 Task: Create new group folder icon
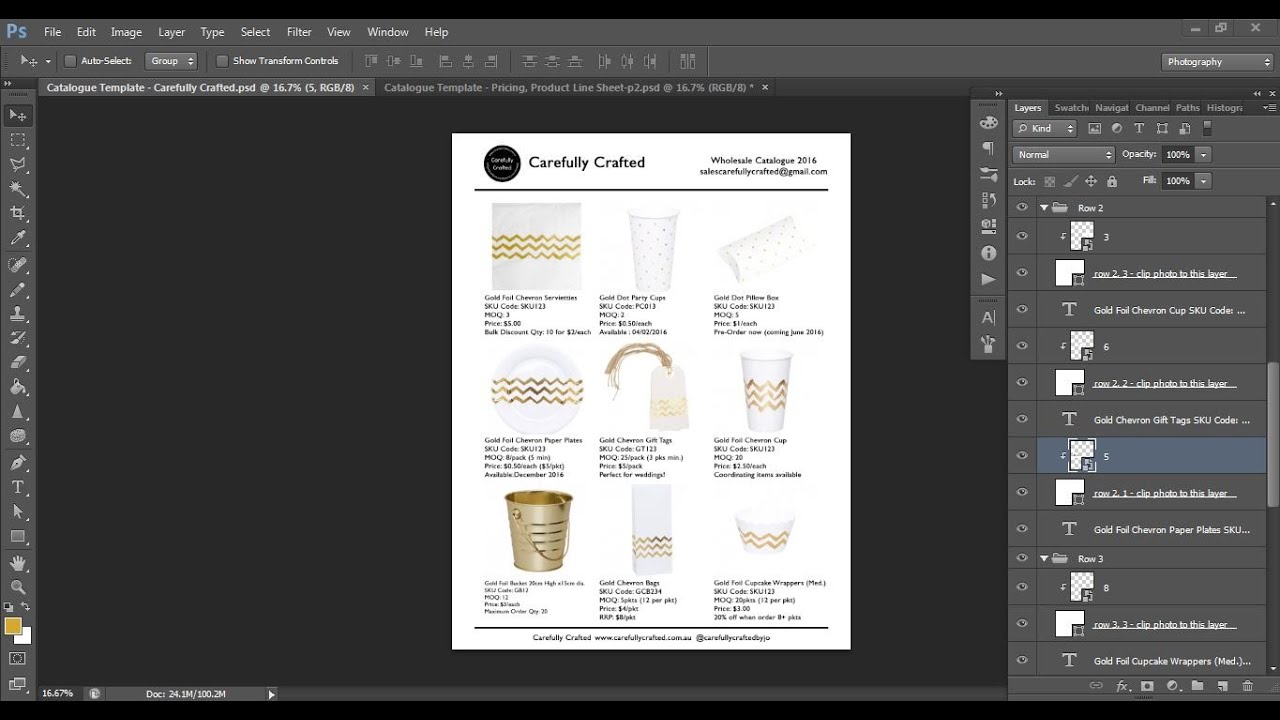(x=1197, y=686)
